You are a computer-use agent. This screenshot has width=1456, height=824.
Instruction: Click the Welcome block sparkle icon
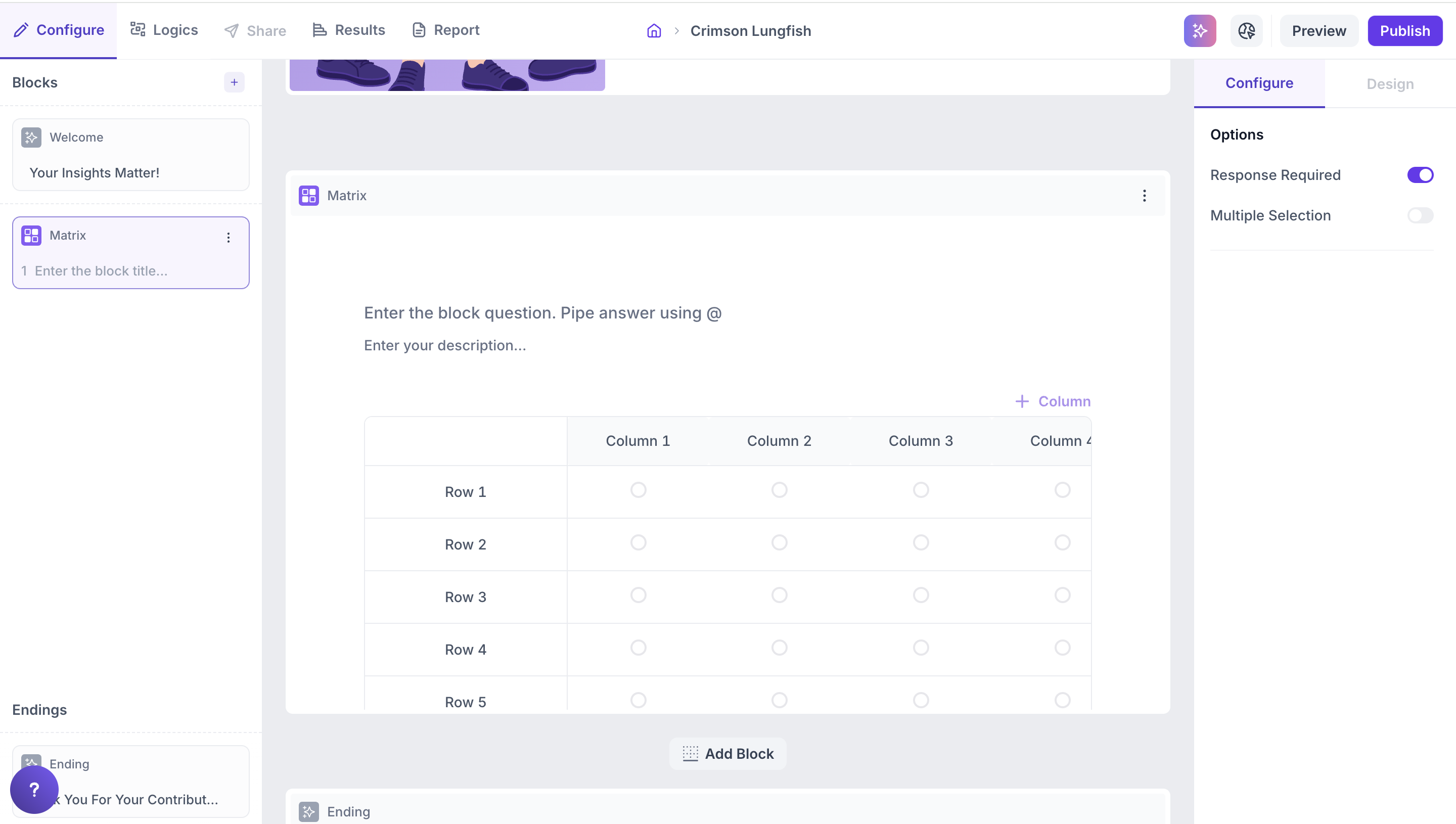[x=31, y=138]
